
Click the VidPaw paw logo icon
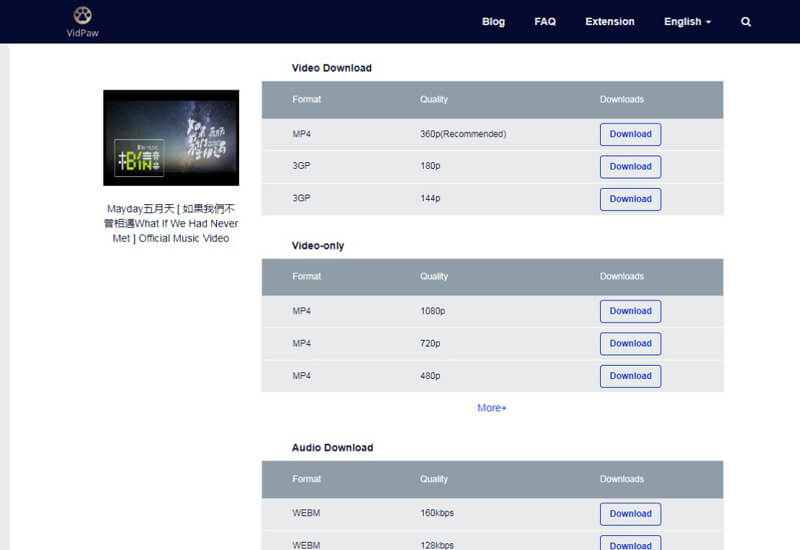(83, 15)
